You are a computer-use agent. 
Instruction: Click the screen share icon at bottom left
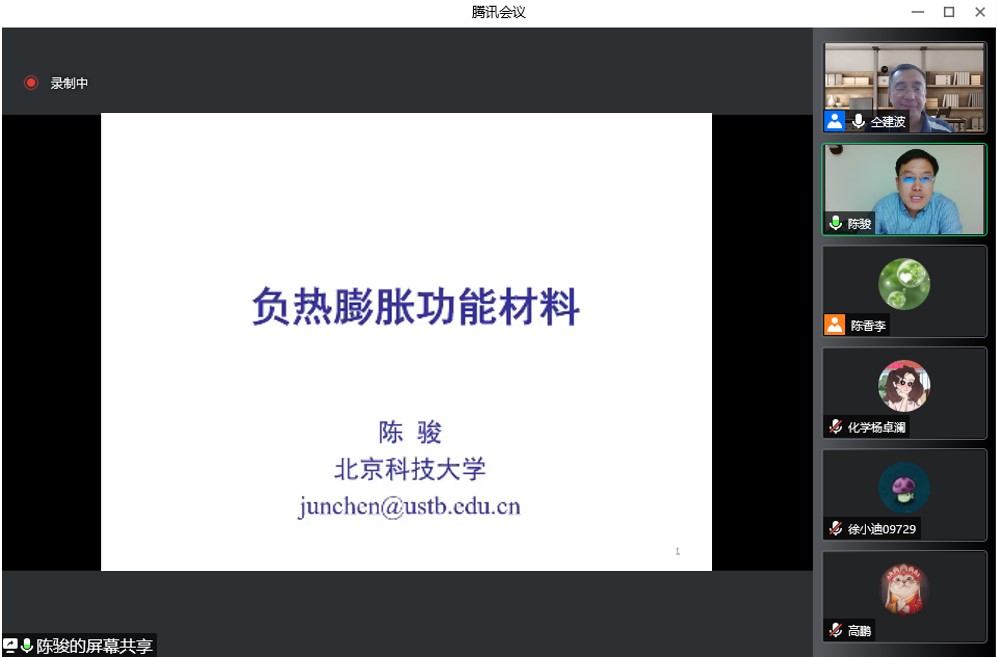coord(10,646)
